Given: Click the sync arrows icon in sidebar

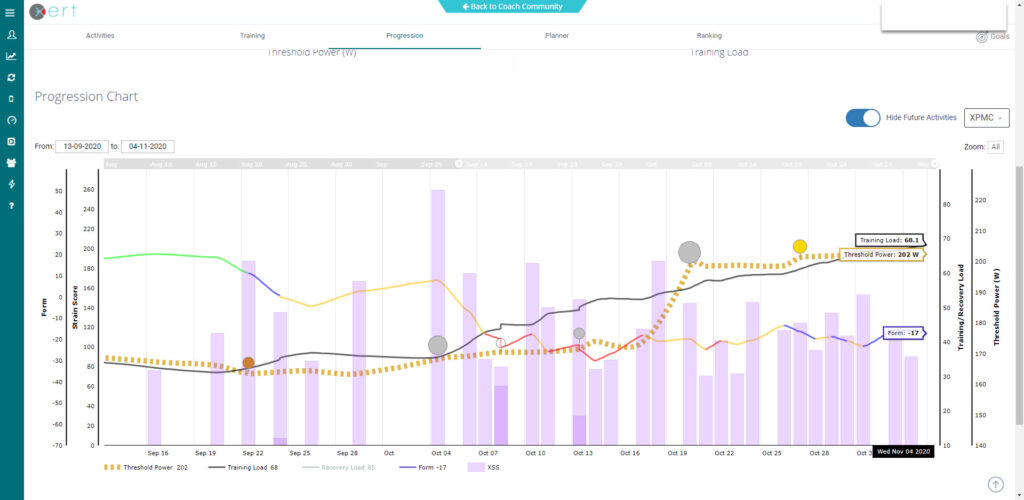Looking at the screenshot, I should 10,77.
